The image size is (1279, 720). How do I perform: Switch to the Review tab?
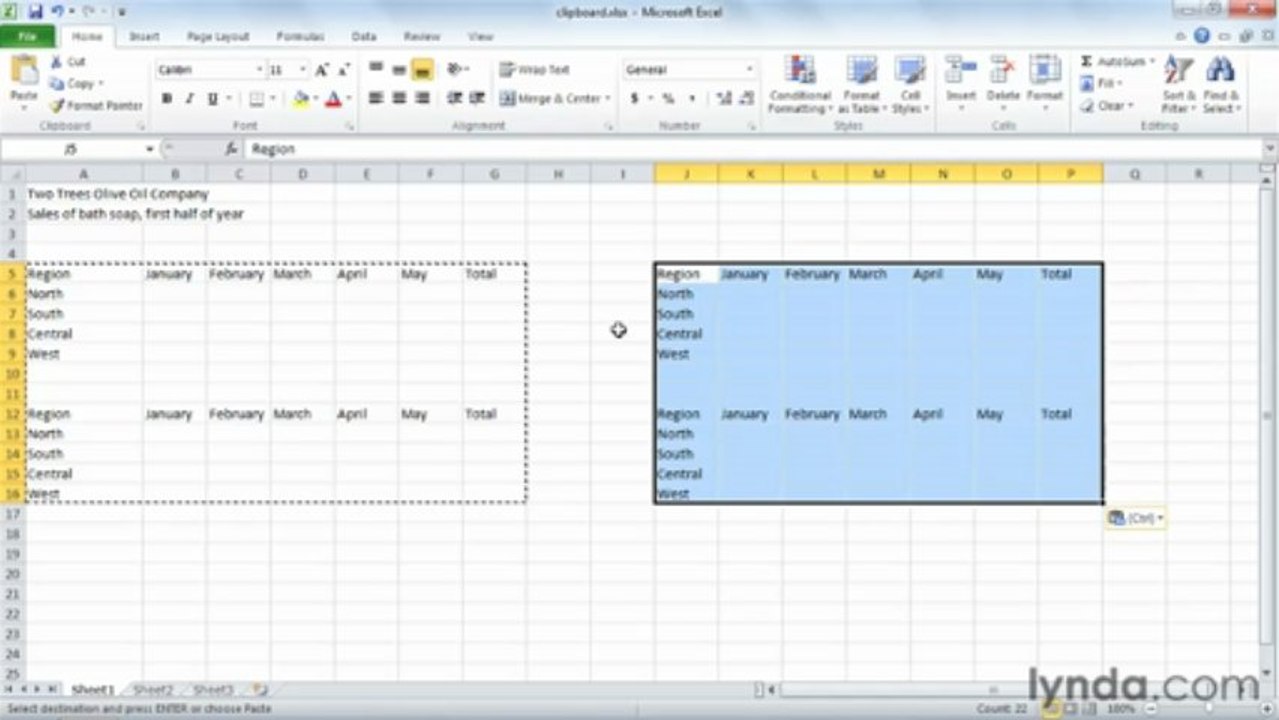click(x=422, y=36)
